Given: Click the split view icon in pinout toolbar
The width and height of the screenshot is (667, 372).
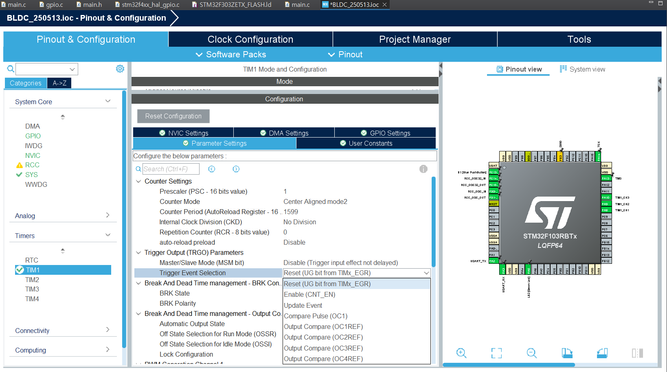Looking at the screenshot, I should tap(637, 353).
